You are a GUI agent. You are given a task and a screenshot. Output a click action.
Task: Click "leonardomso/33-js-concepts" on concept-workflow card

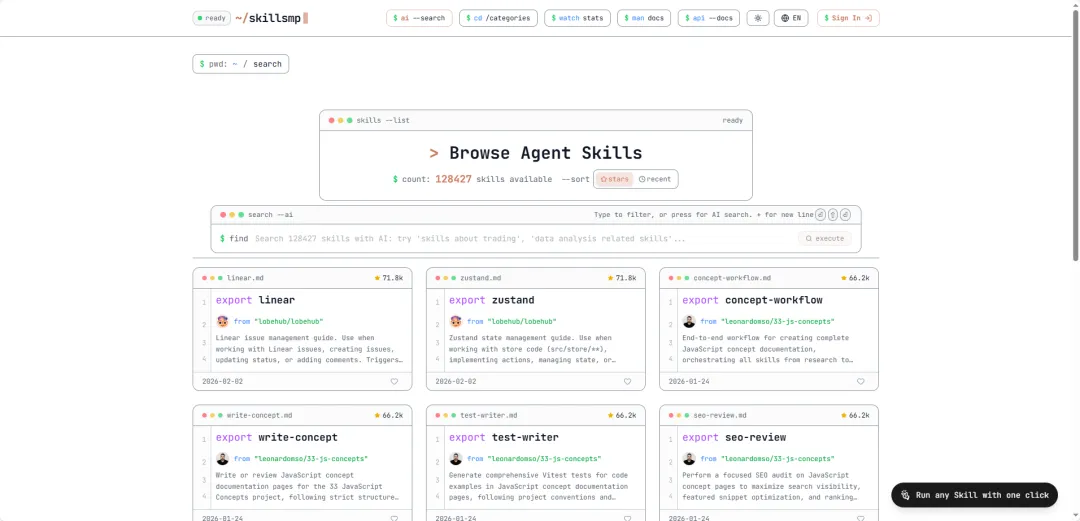777,322
